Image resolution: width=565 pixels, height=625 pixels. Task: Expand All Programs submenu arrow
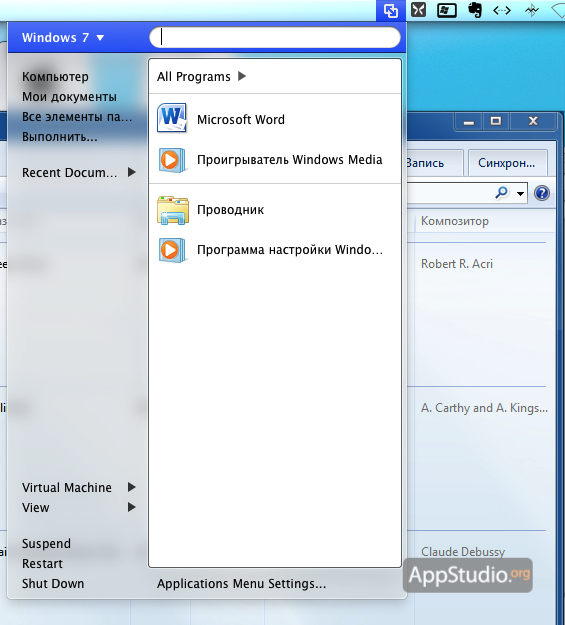click(242, 76)
